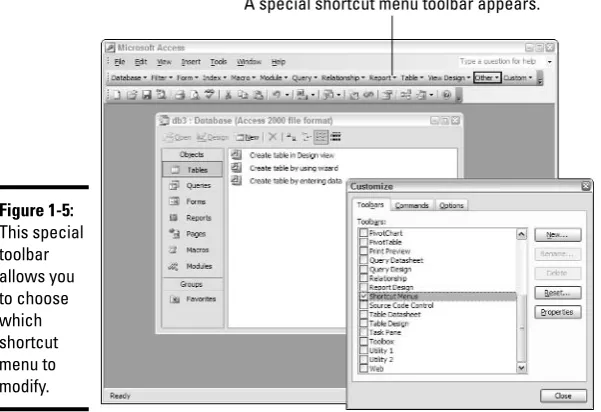Switch to the Options tab in Customize
601x412 pixels.
coord(451,205)
